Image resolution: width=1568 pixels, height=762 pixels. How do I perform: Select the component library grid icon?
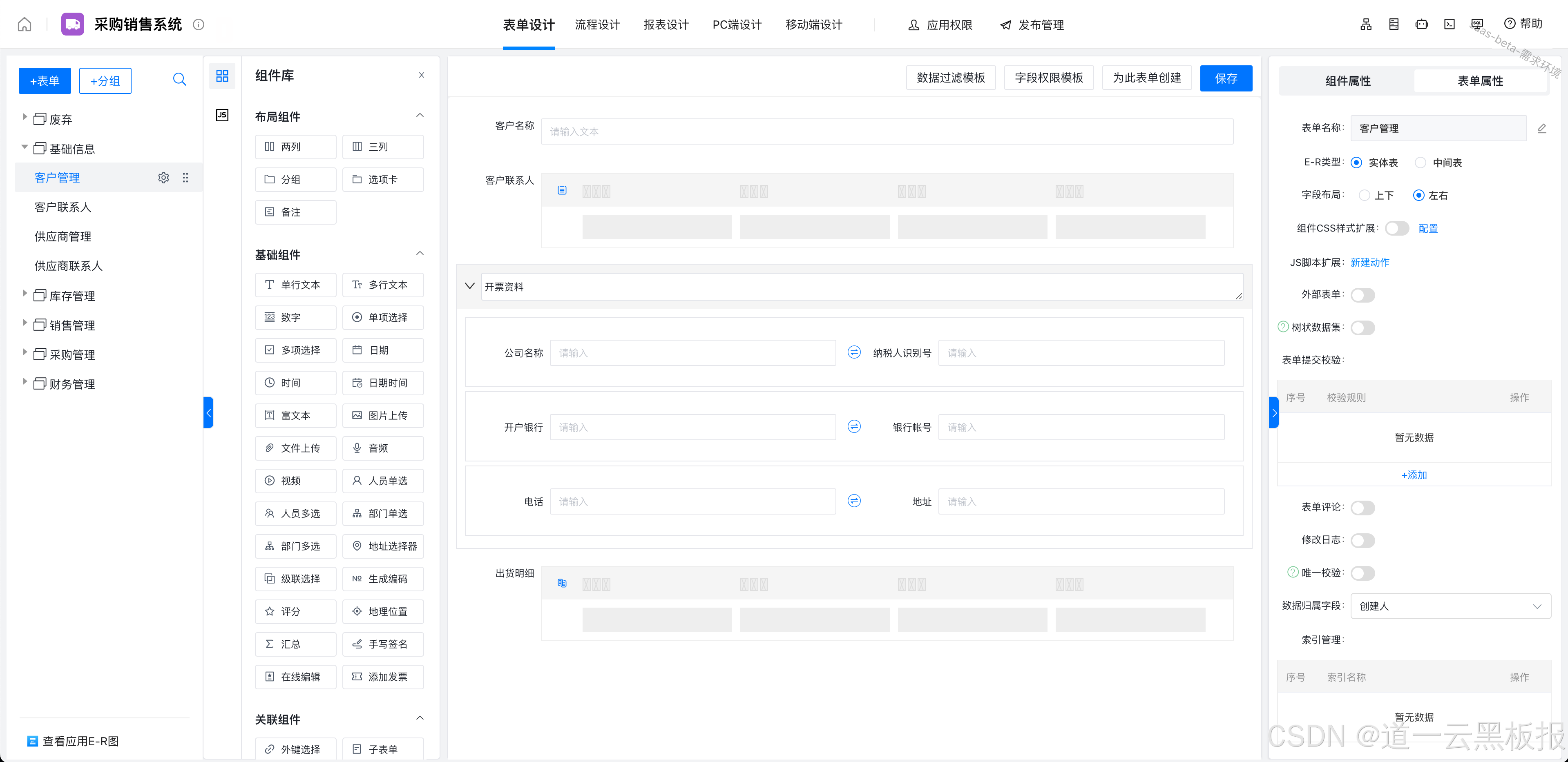tap(222, 76)
